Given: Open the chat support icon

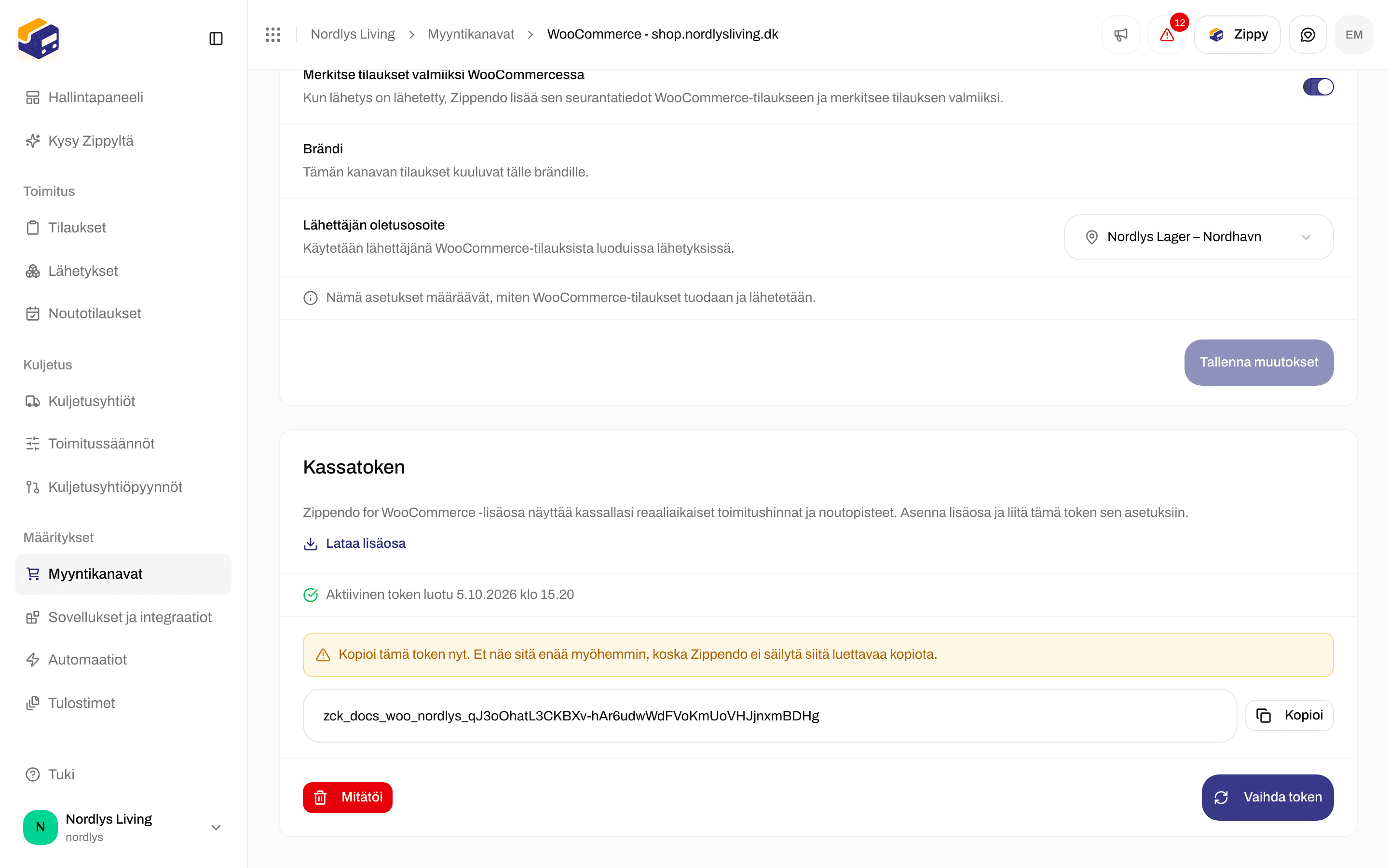Looking at the screenshot, I should coord(1307,34).
